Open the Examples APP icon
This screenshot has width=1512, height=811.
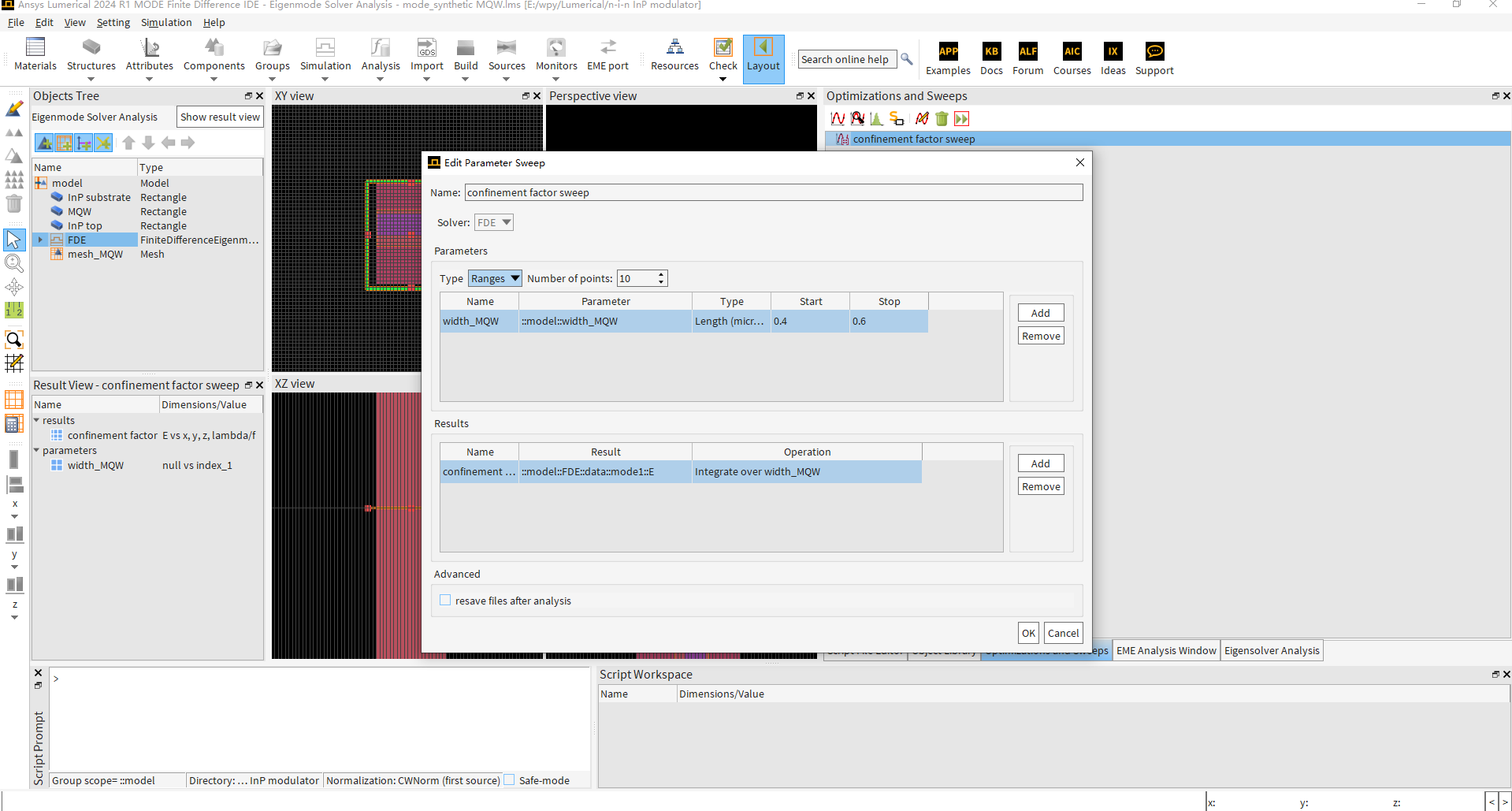(948, 52)
